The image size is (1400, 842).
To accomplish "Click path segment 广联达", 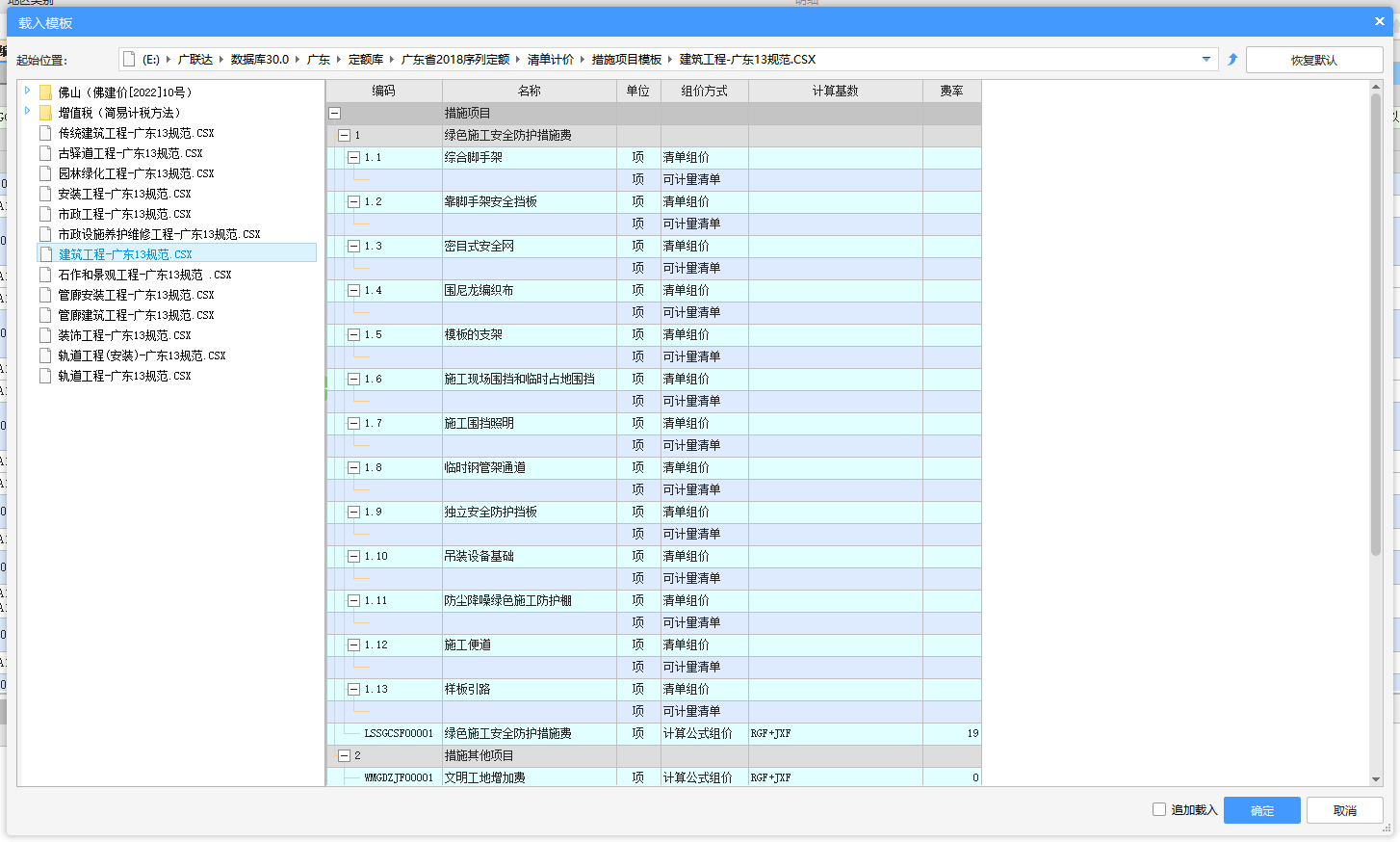I will point(195,60).
